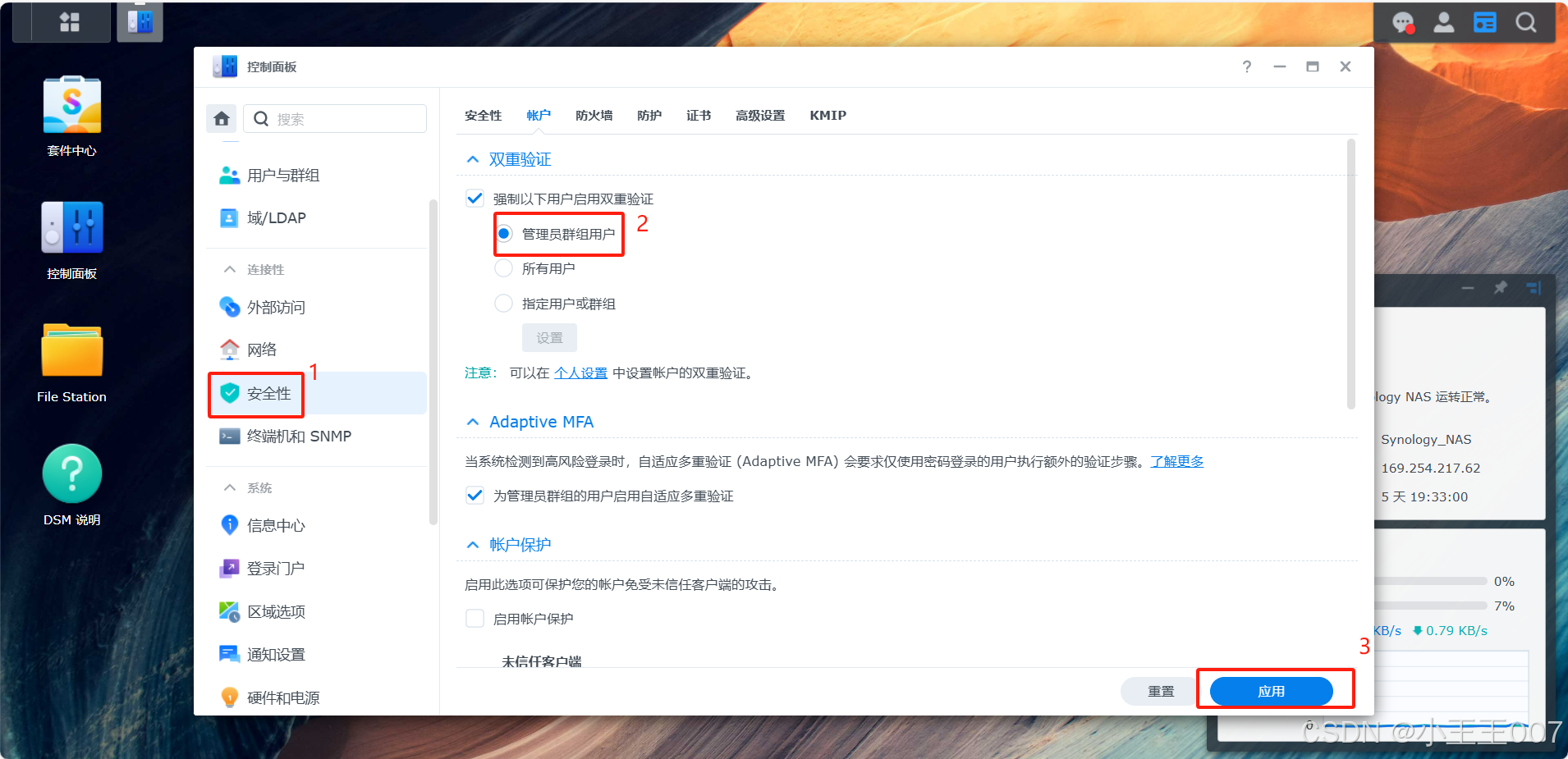Click uptime 5 天 19:33:00 in widget
Image resolution: width=1568 pixels, height=759 pixels.
pos(1424,497)
